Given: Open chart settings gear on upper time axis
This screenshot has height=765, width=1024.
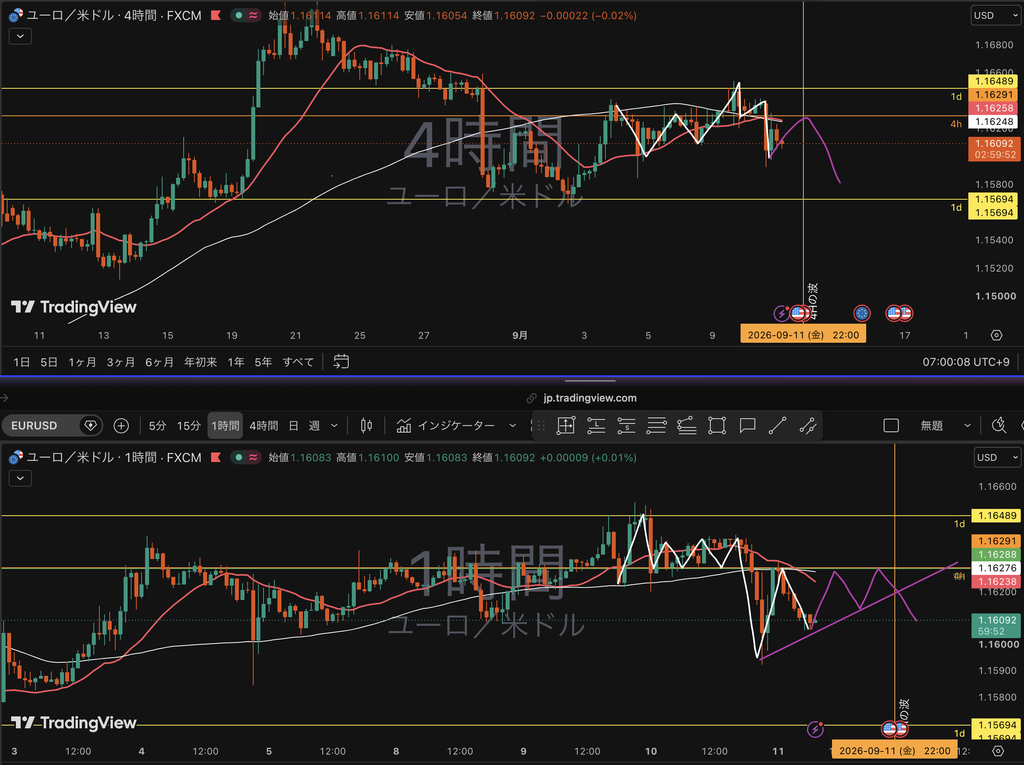Looking at the screenshot, I should [996, 335].
